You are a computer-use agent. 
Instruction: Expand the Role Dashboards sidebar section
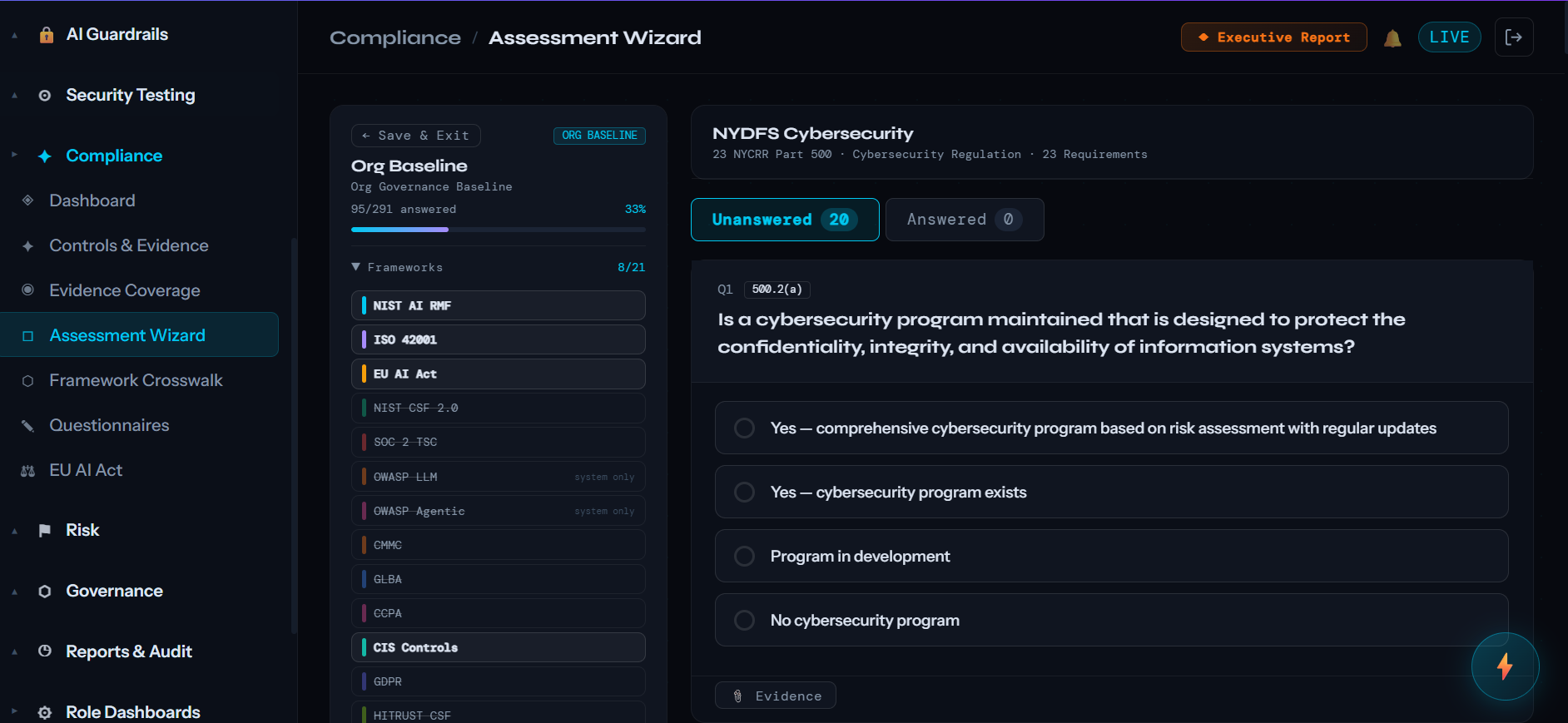click(15, 712)
